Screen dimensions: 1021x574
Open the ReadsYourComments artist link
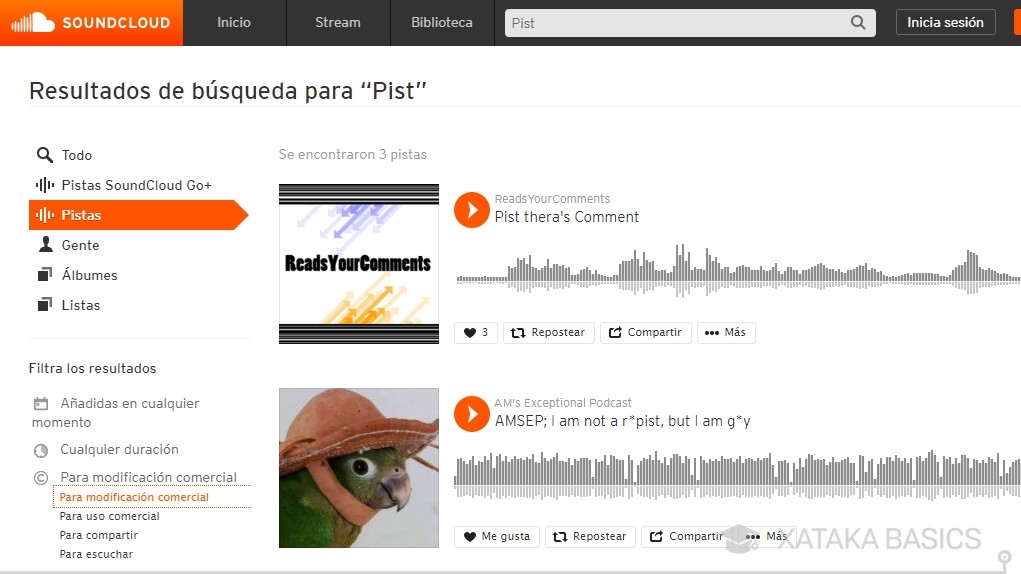[x=552, y=199]
